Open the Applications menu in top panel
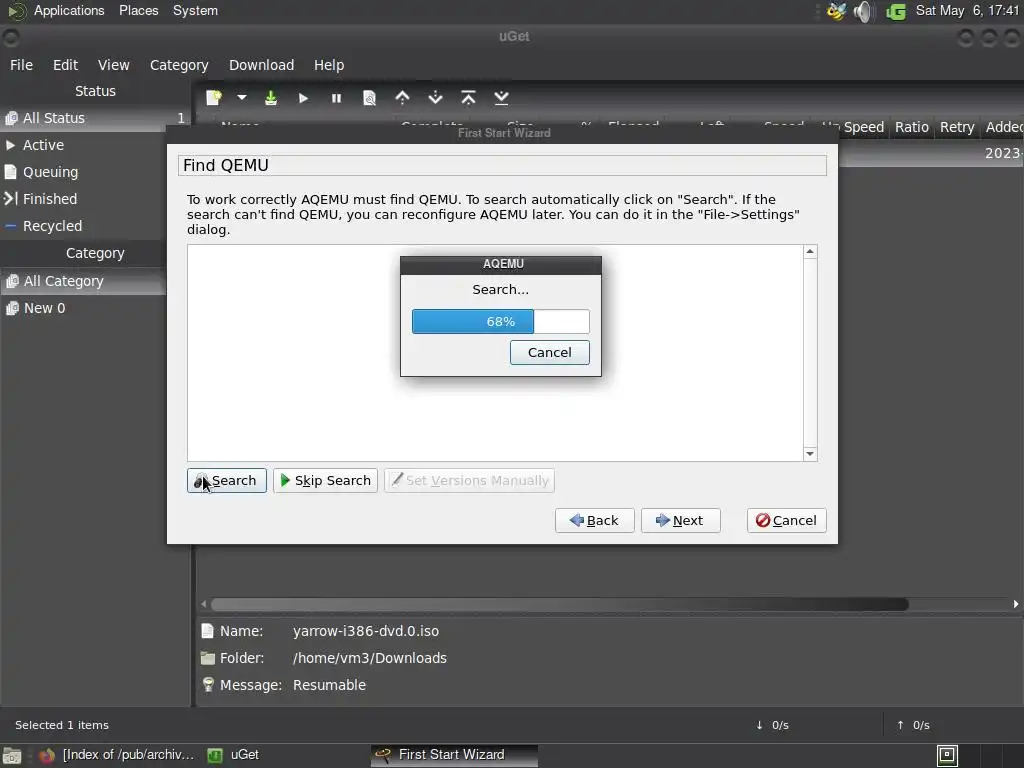The width and height of the screenshot is (1024, 768). (x=69, y=10)
